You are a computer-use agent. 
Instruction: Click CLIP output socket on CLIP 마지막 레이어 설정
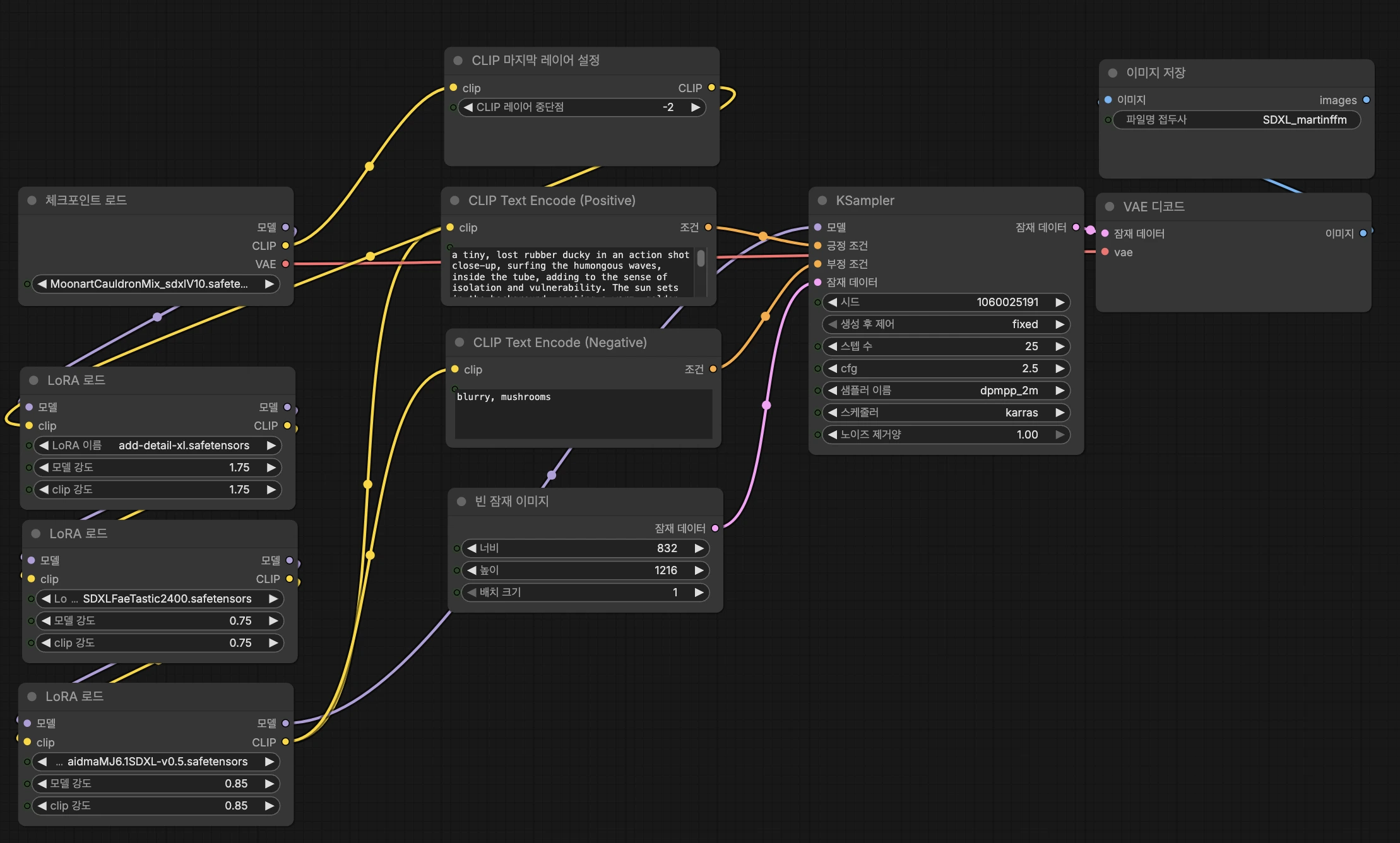click(x=712, y=88)
